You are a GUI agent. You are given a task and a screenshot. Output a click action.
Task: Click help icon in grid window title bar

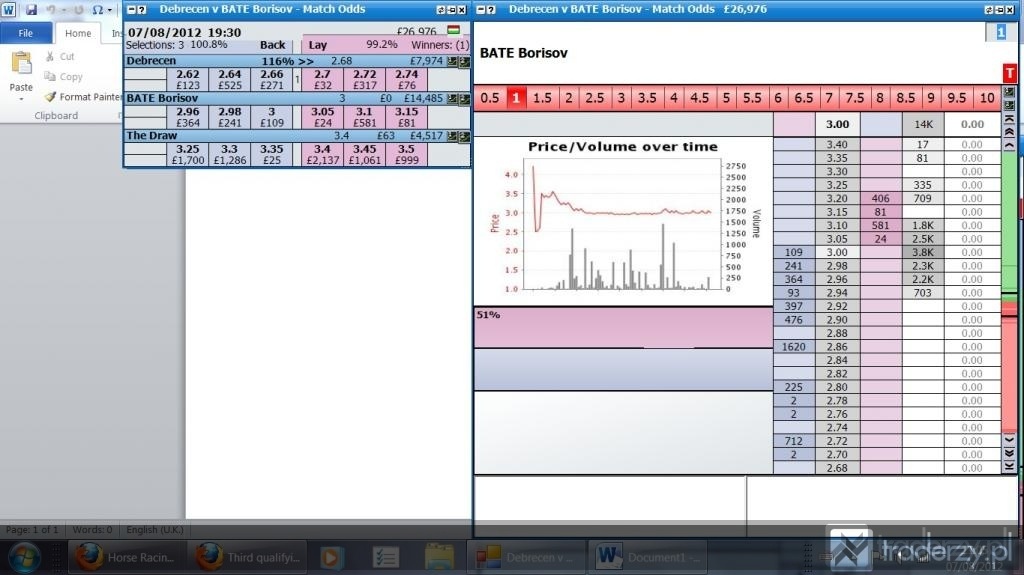(142, 10)
